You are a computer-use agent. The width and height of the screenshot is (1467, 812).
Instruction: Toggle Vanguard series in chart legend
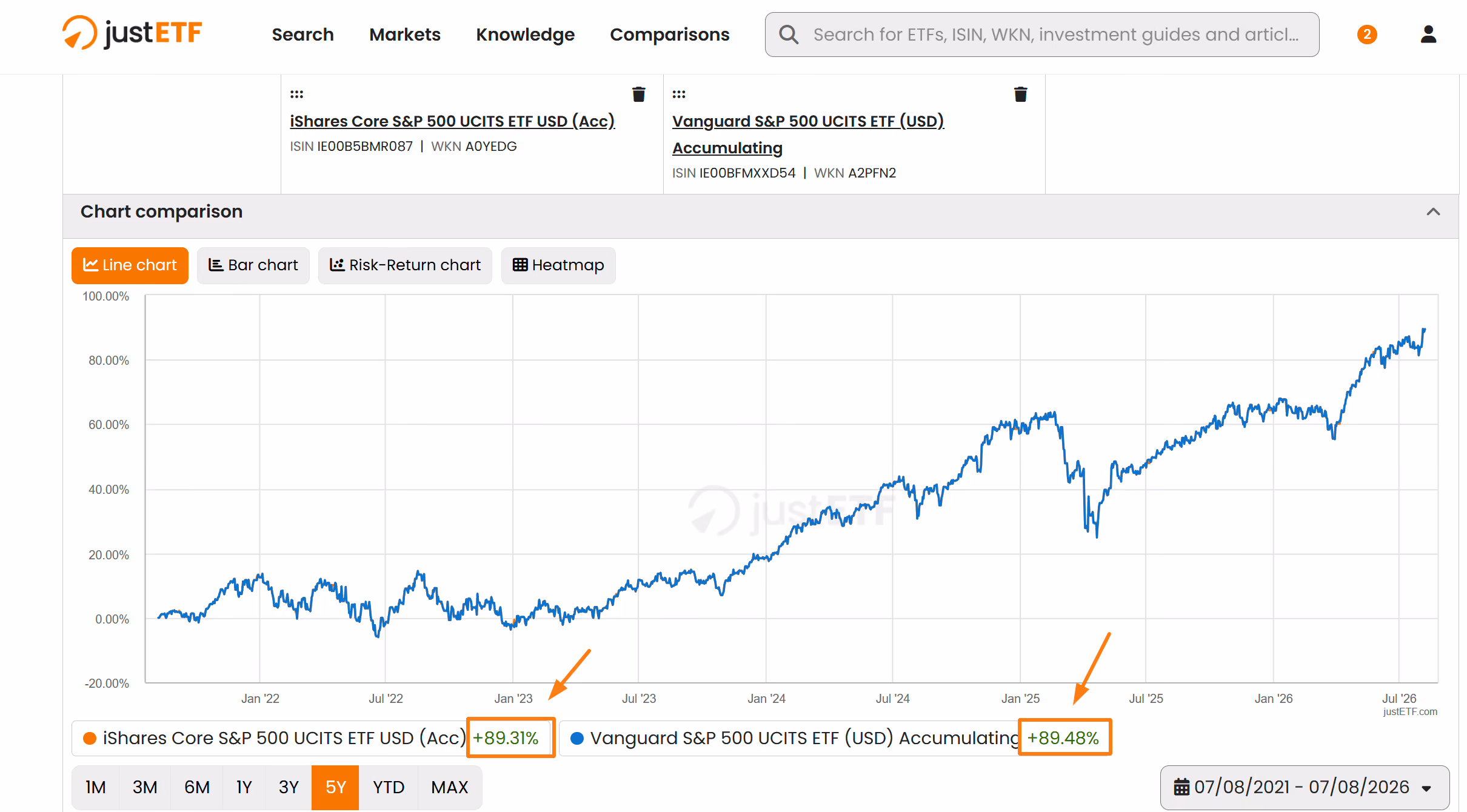tap(834, 738)
